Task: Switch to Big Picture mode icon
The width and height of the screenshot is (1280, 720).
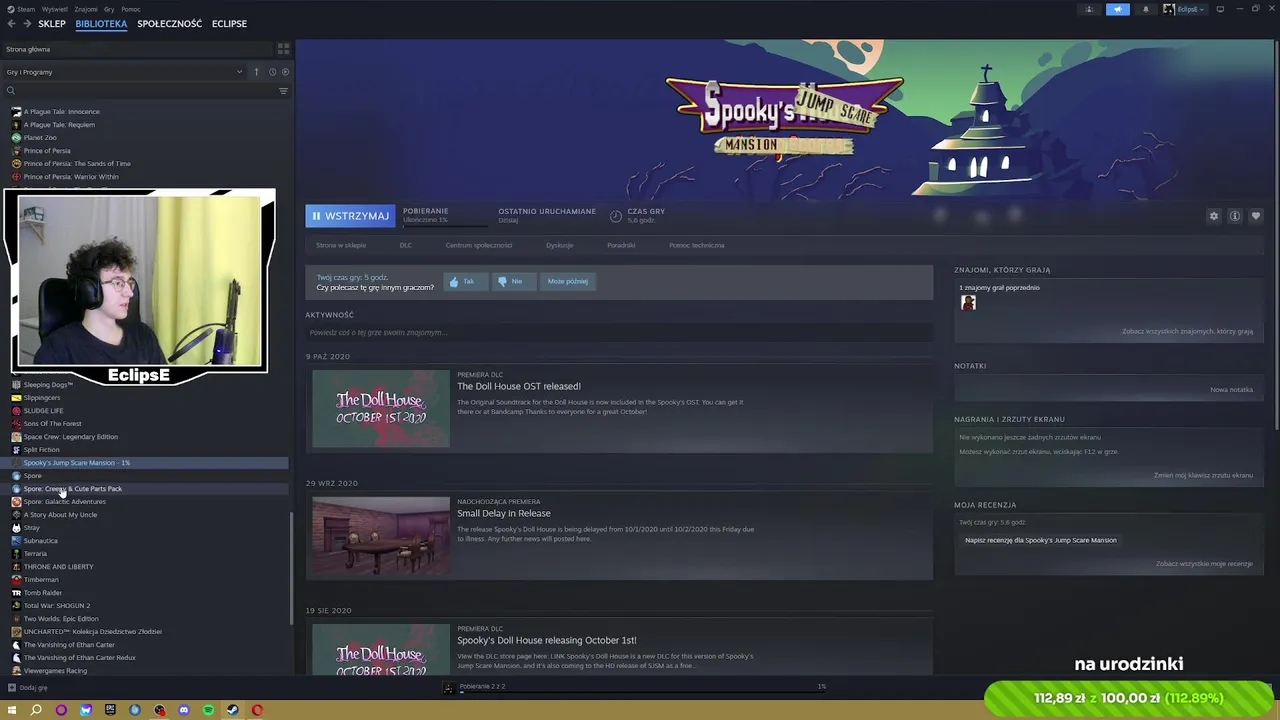Action: (1220, 9)
